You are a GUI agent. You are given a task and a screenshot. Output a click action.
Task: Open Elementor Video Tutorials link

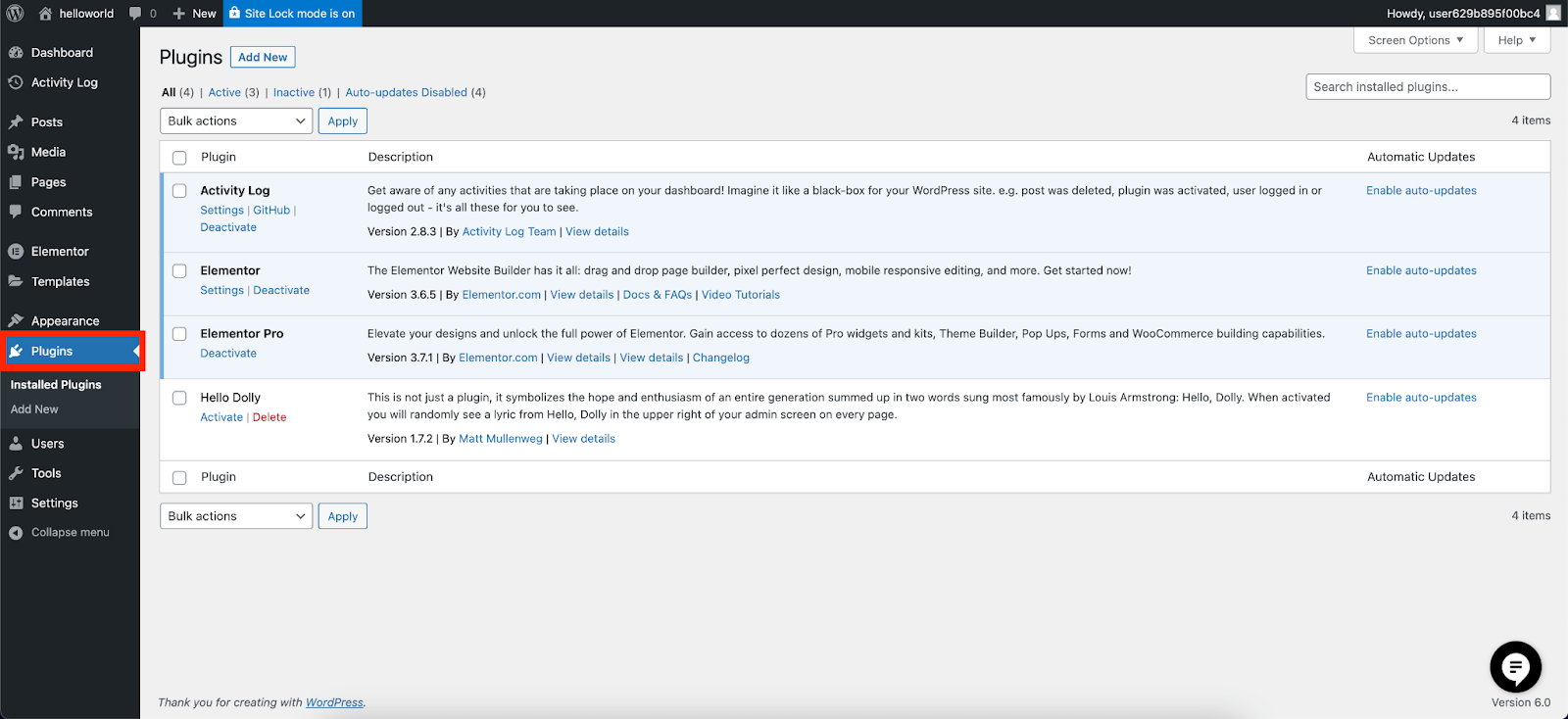[x=741, y=295]
